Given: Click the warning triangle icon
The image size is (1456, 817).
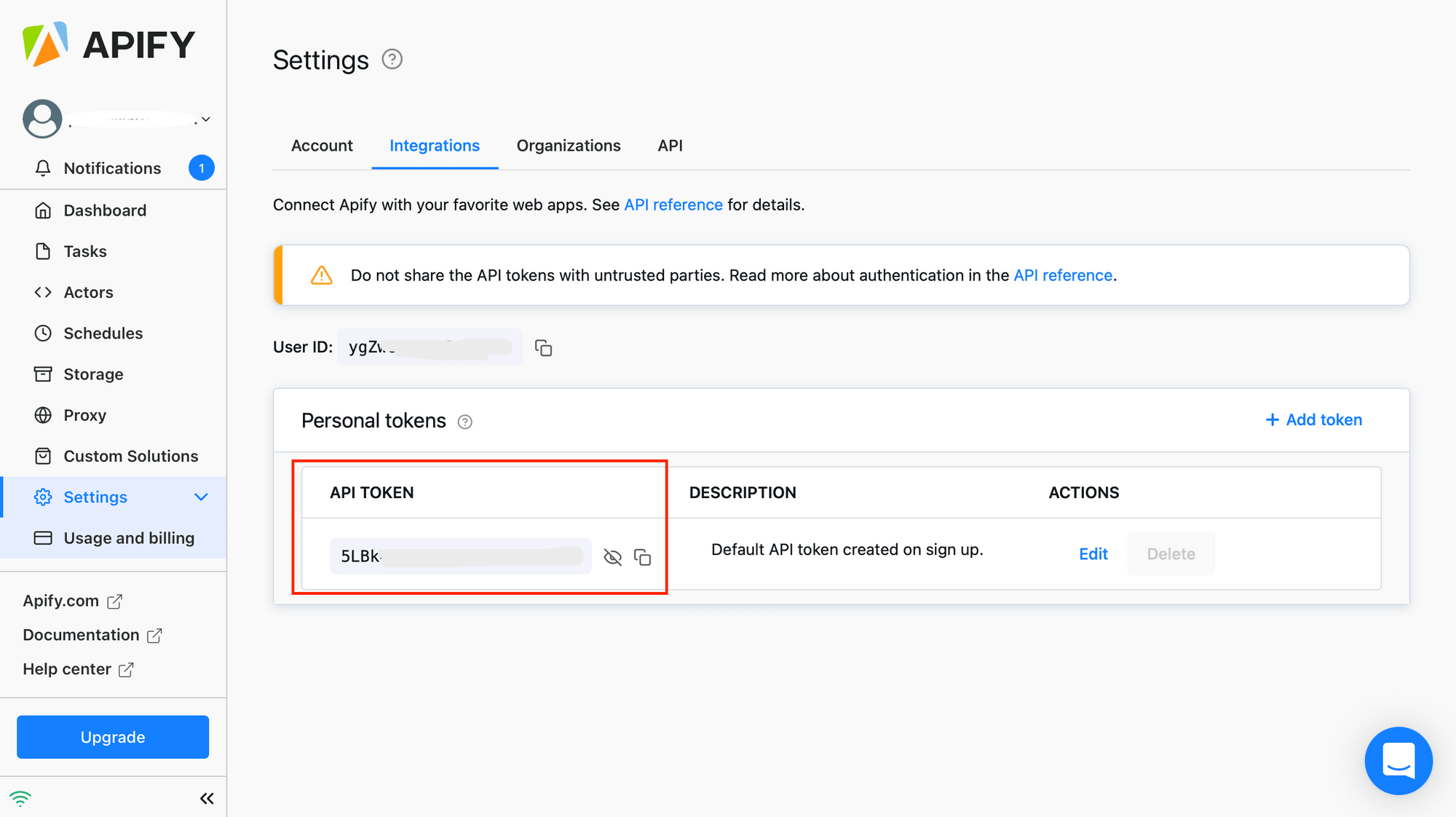Looking at the screenshot, I should tap(322, 275).
